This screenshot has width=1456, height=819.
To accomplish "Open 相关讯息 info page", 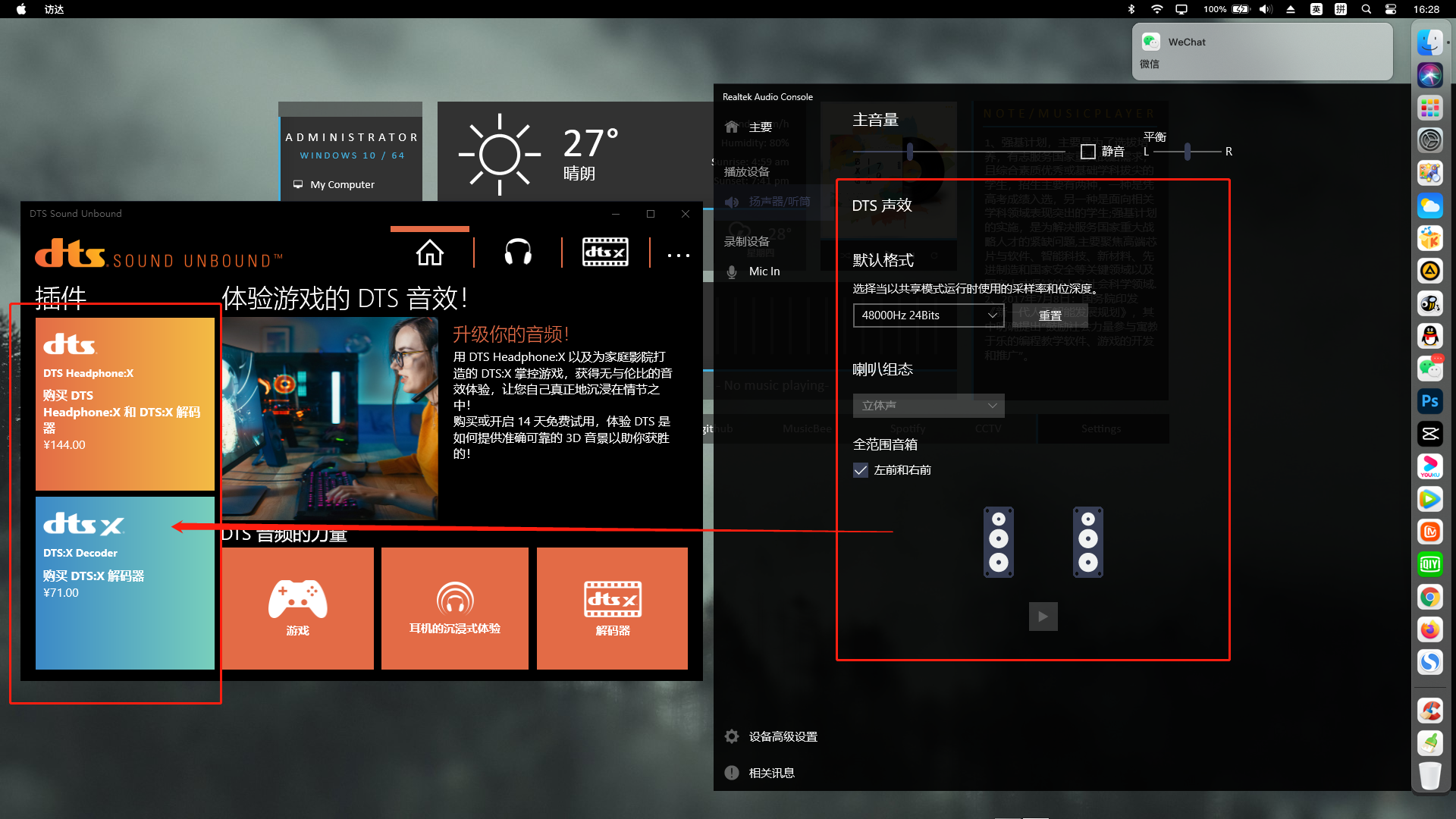I will pyautogui.click(x=771, y=773).
